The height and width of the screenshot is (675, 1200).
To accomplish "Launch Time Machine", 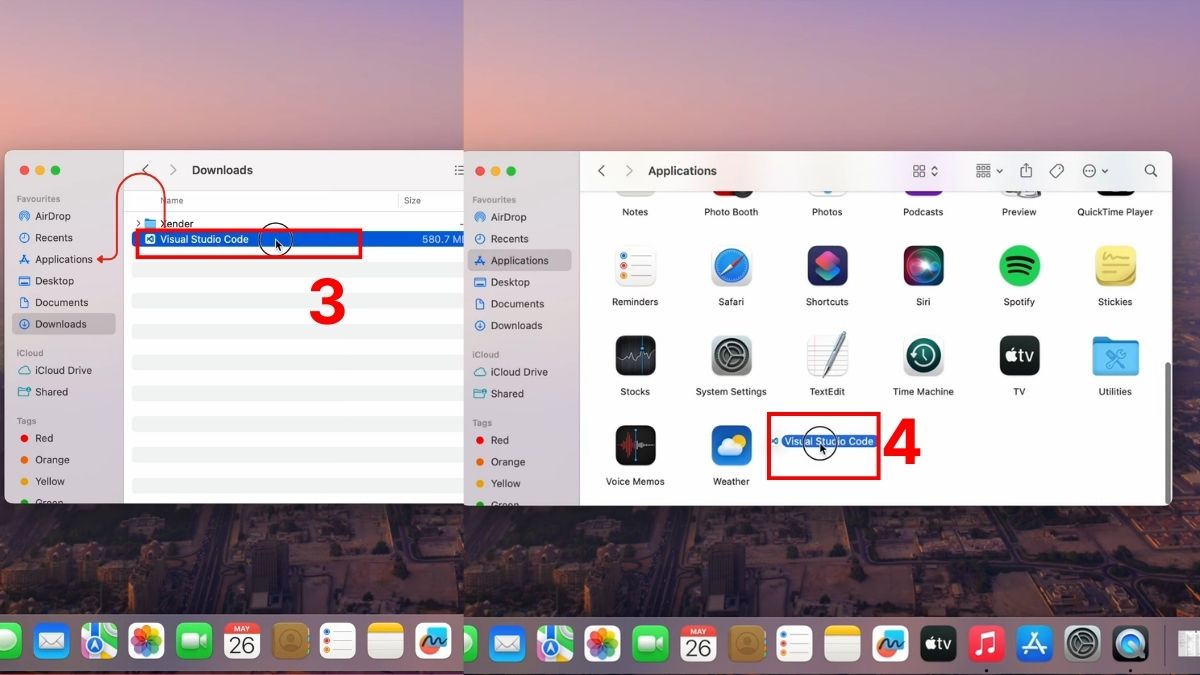I will click(923, 356).
